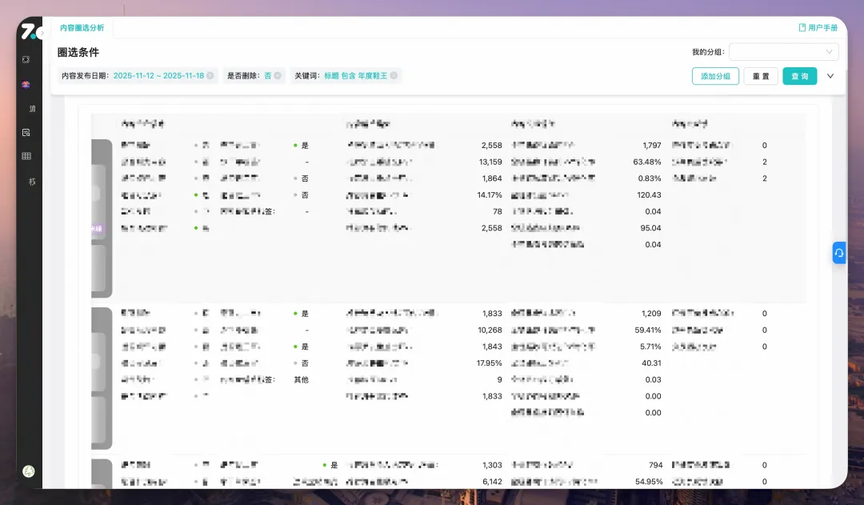
Task: Click the 794 value in third row
Action: click(656, 465)
